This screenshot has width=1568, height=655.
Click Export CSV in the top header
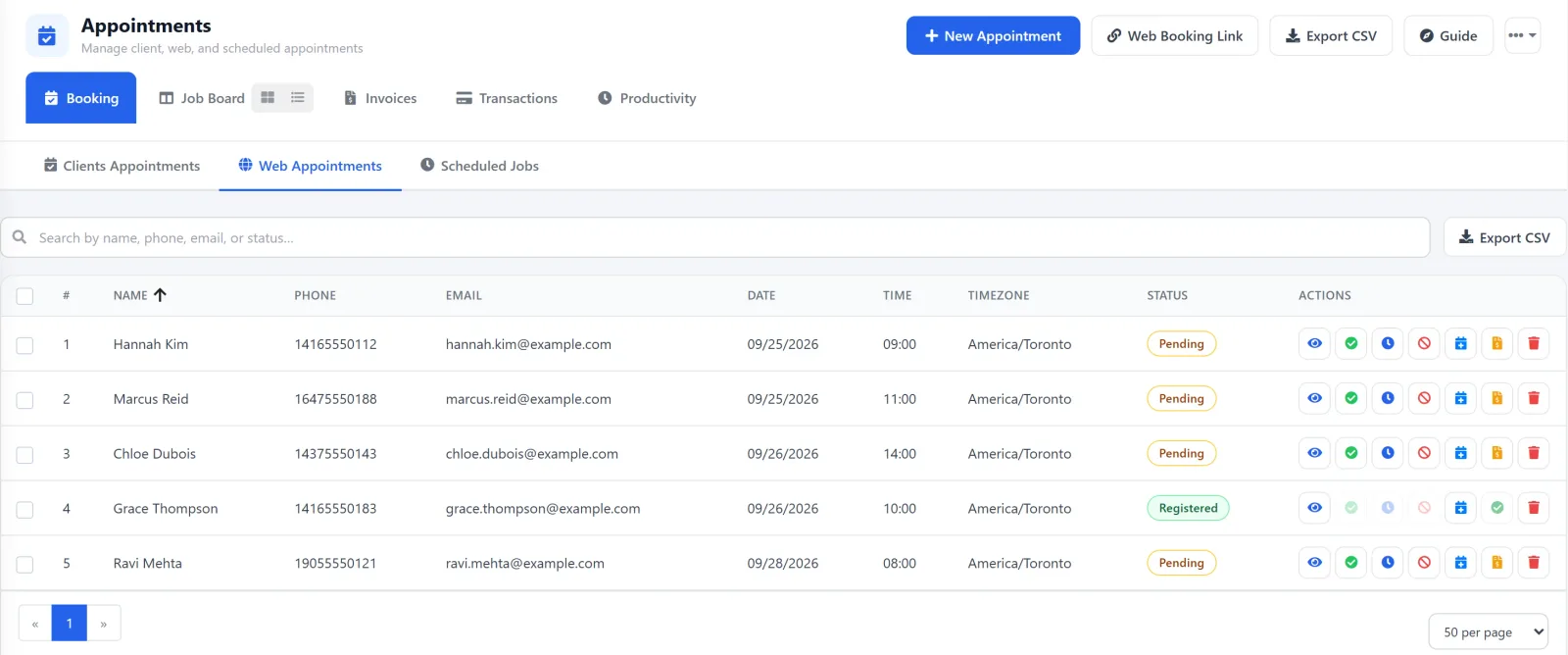(1331, 35)
